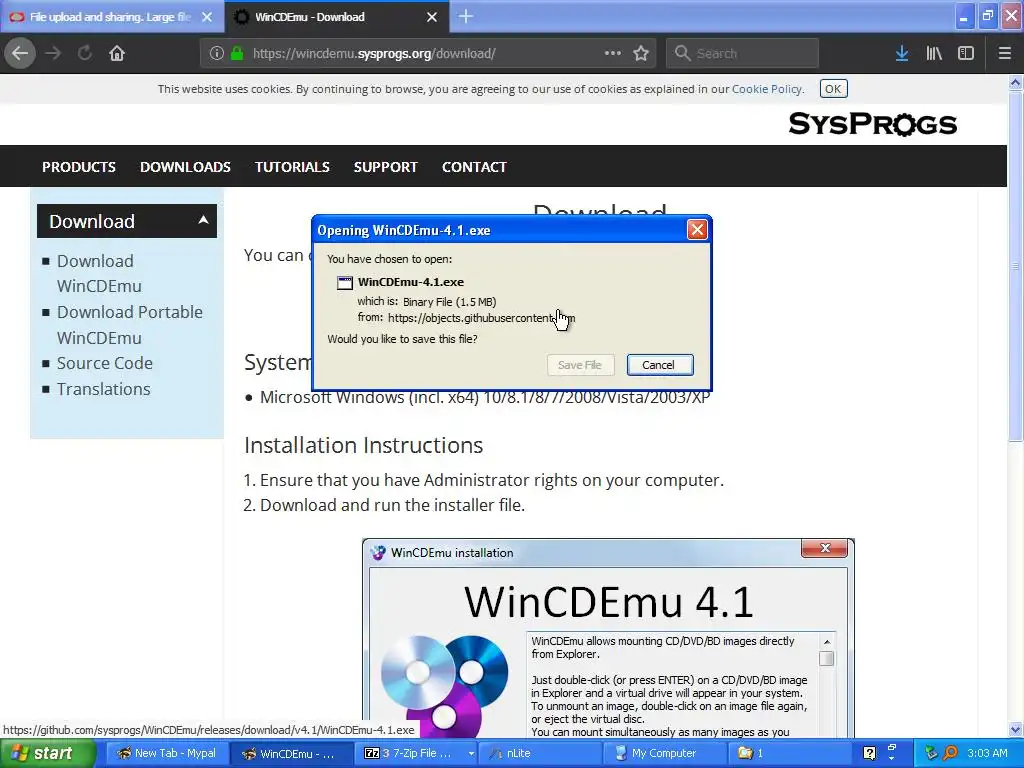
Task: Open the browser home page icon
Action: pyautogui.click(x=117, y=53)
